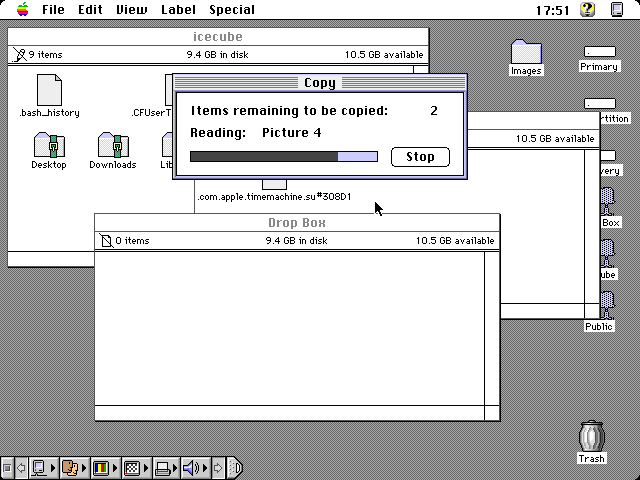Click 'Items remaining to be copied:' label
The width and height of the screenshot is (640, 480).
289,111
